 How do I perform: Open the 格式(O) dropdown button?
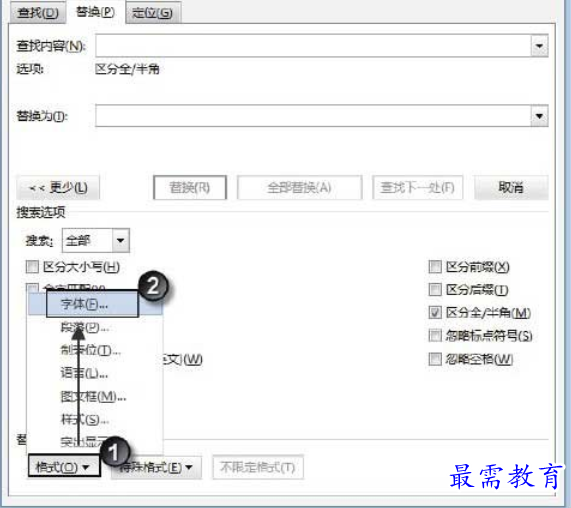click(64, 466)
